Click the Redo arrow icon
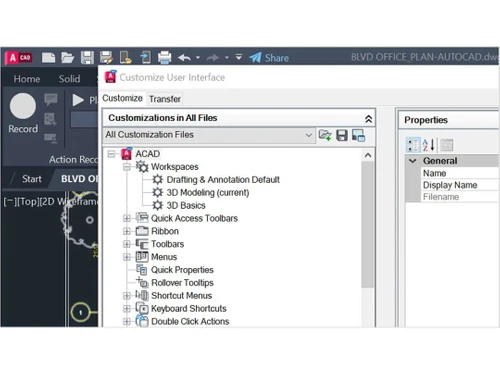The image size is (500, 375). [213, 58]
